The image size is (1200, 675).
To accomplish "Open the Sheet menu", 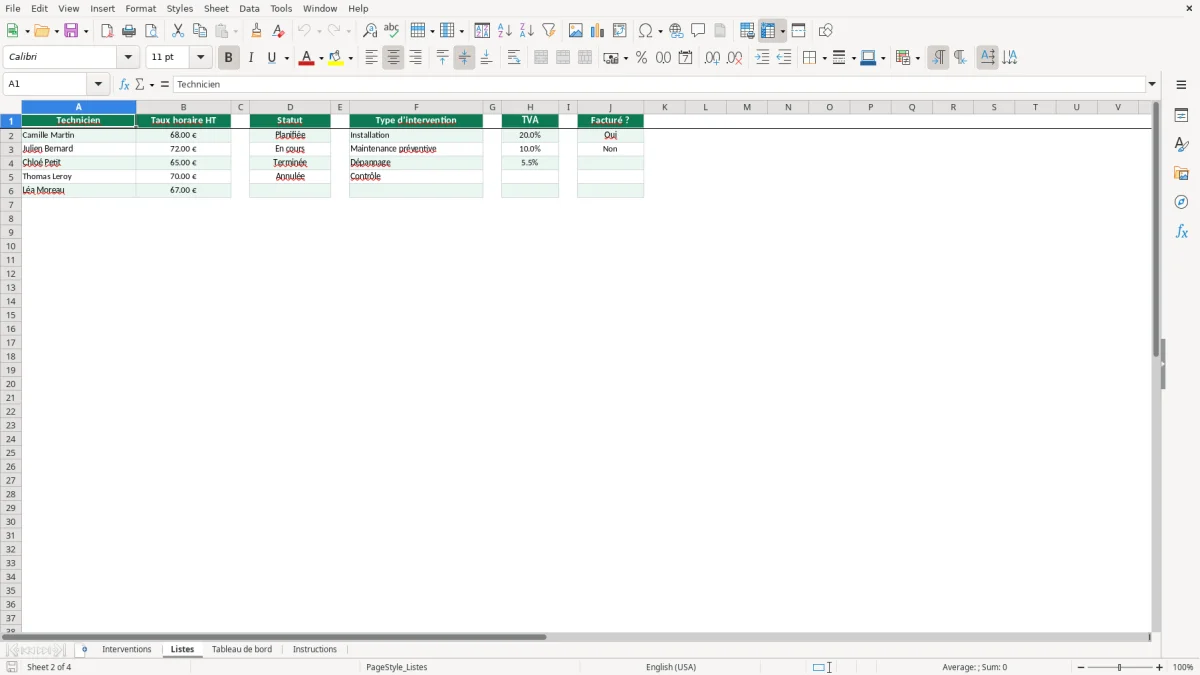I will [x=216, y=8].
